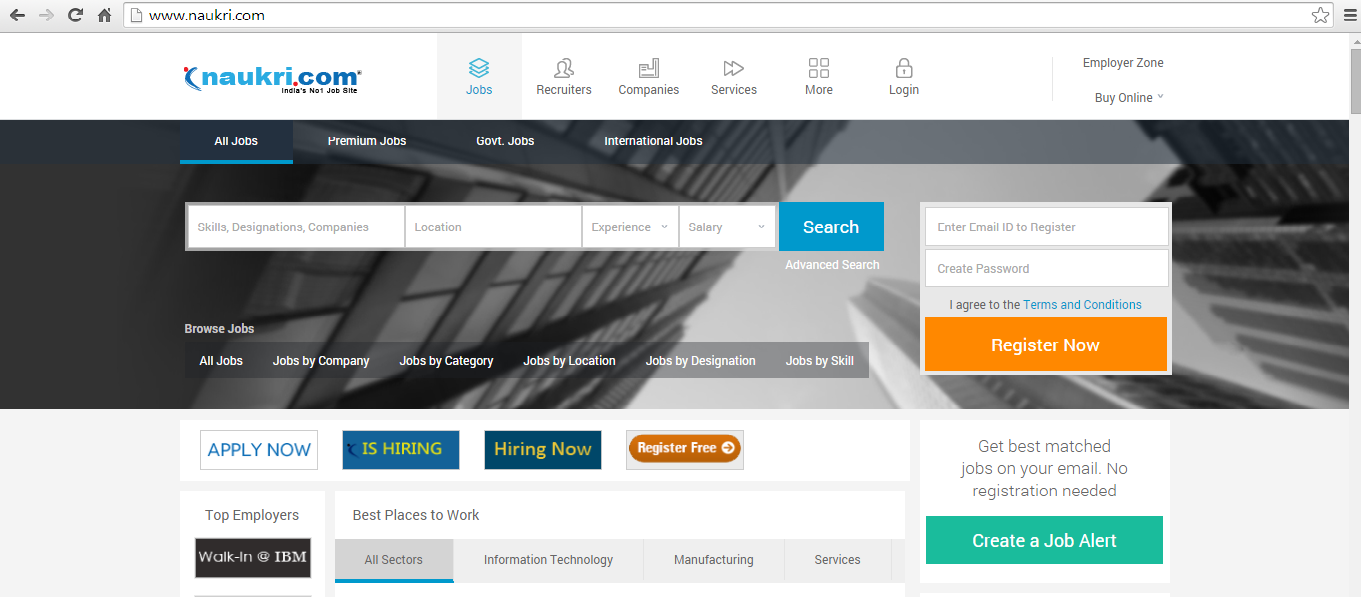The image size is (1361, 597).
Task: Open the Recruiters people icon
Action: [x=564, y=68]
